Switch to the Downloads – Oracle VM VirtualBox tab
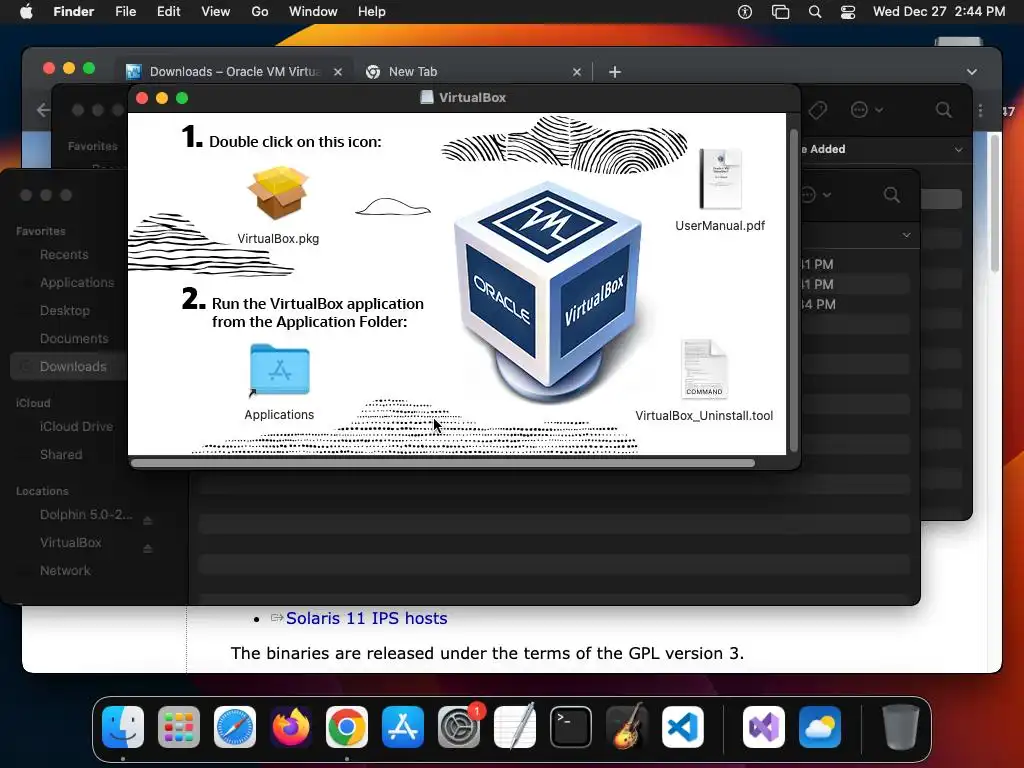This screenshot has height=768, width=1024. (x=234, y=71)
